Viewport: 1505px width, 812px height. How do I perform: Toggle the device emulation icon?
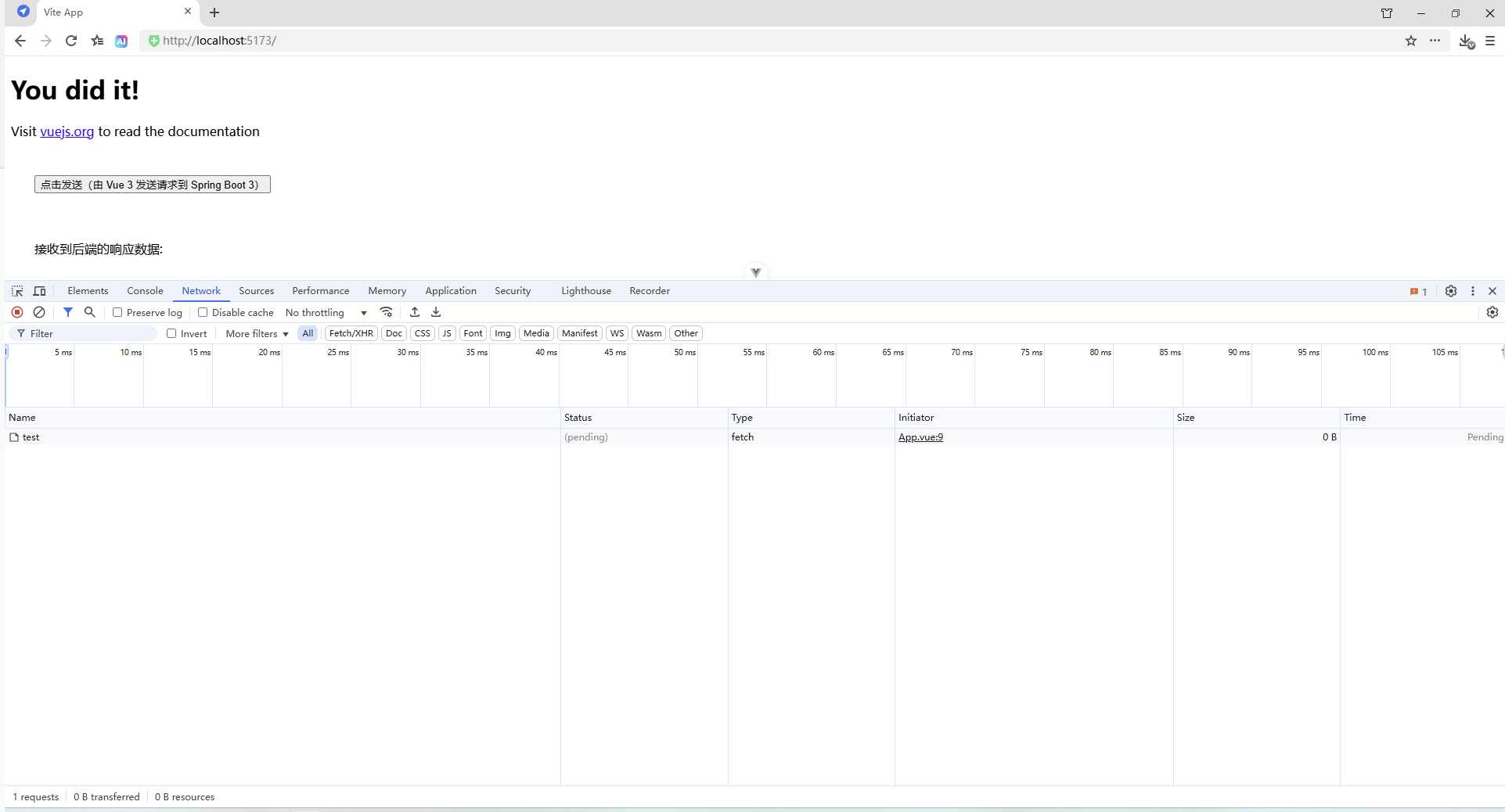pos(39,290)
